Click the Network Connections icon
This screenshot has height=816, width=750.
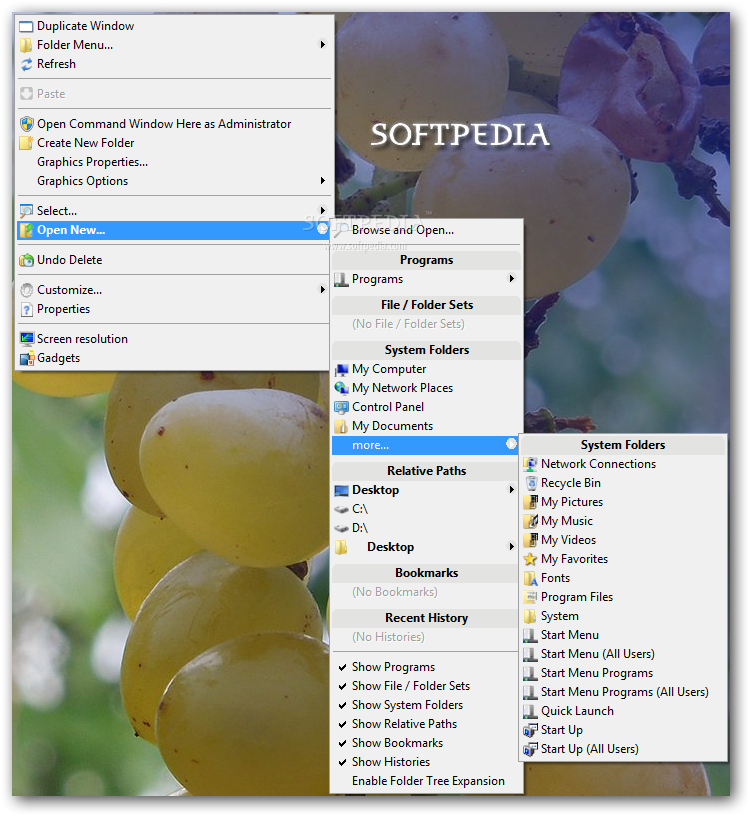[x=530, y=464]
